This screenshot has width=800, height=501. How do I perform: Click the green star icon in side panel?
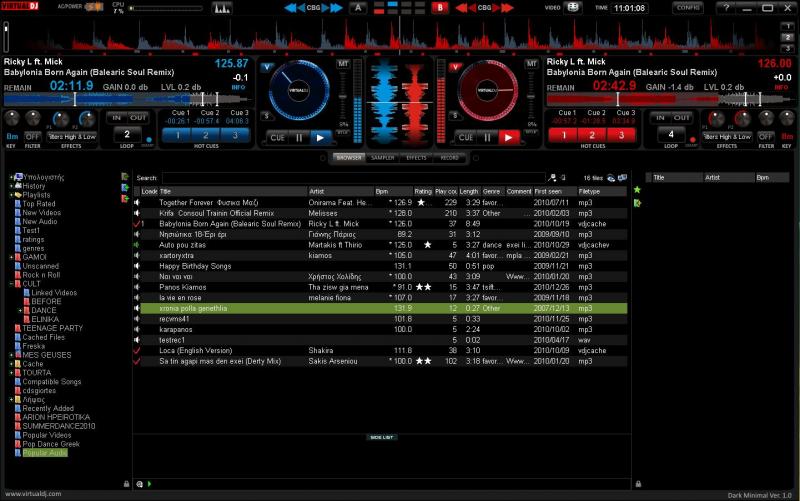tap(637, 190)
